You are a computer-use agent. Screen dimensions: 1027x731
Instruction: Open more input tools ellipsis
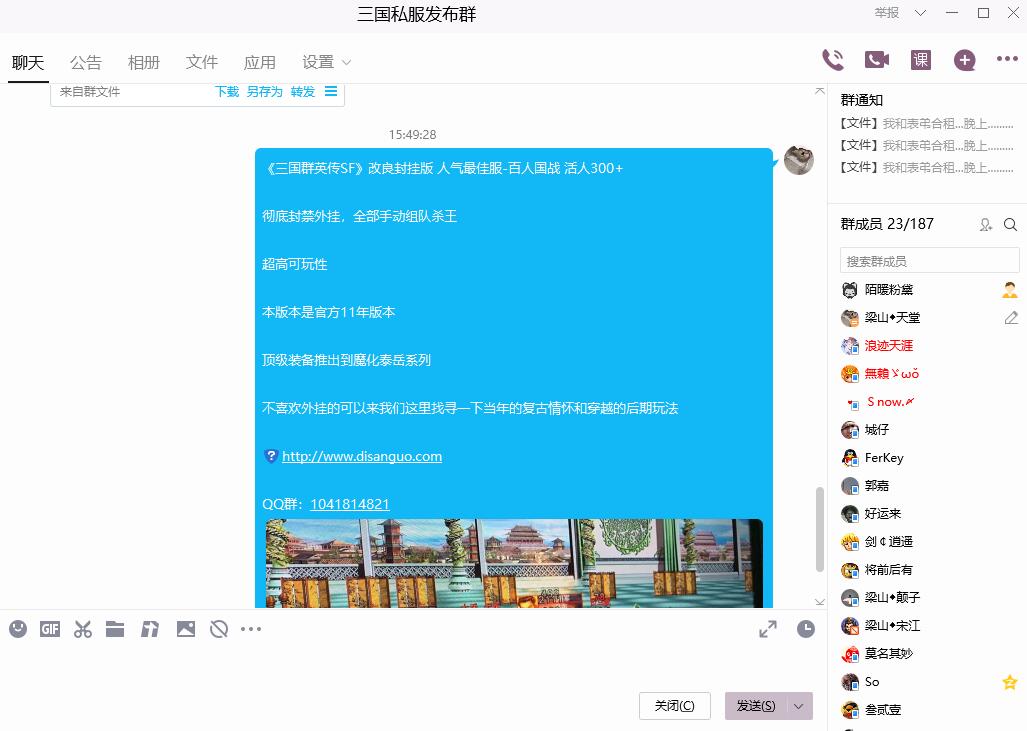(x=251, y=629)
